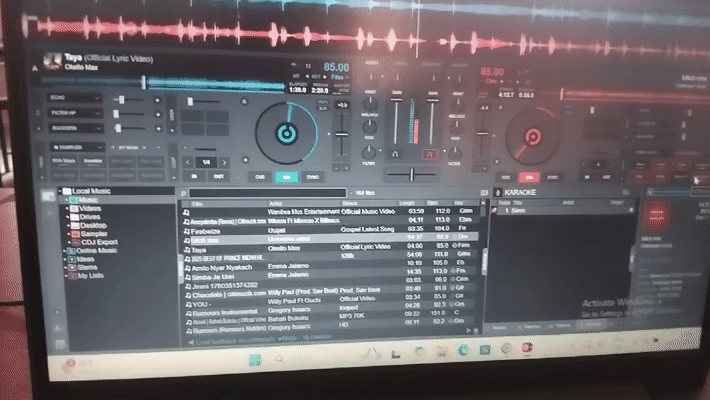Click the loop OUT button on left deck

[x=218, y=176]
